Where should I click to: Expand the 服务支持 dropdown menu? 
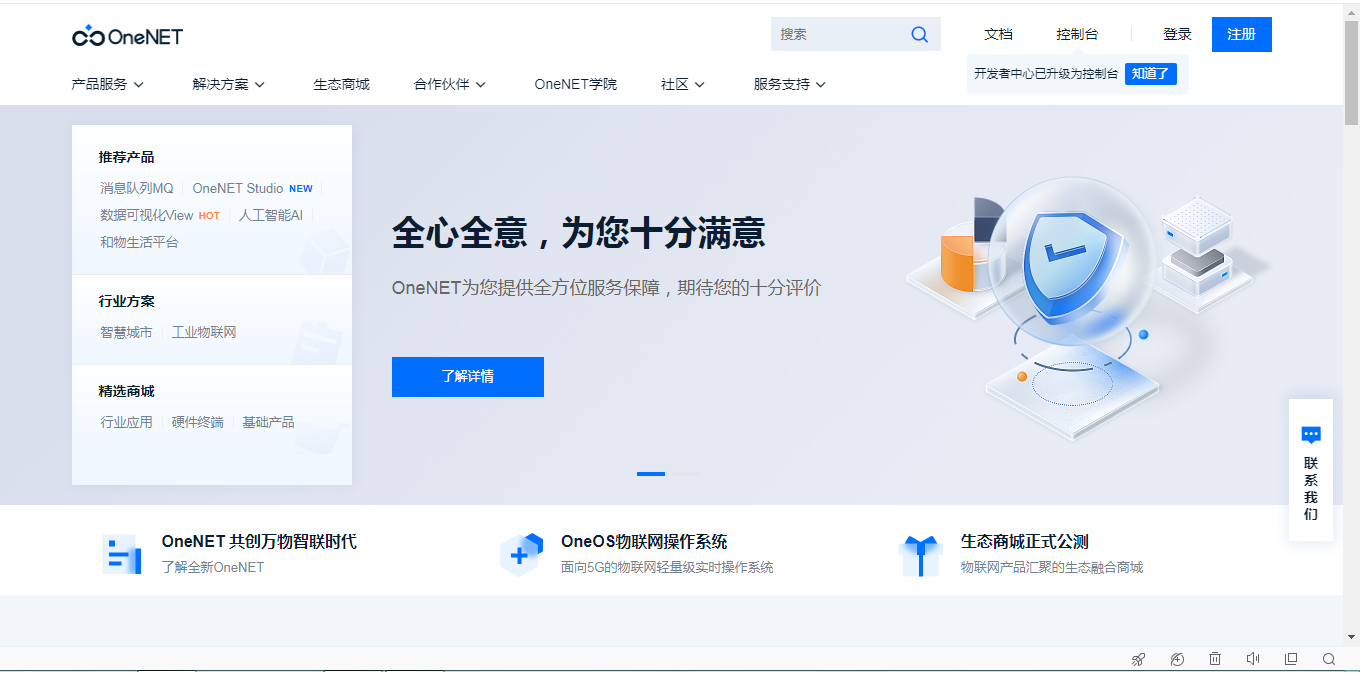(790, 84)
